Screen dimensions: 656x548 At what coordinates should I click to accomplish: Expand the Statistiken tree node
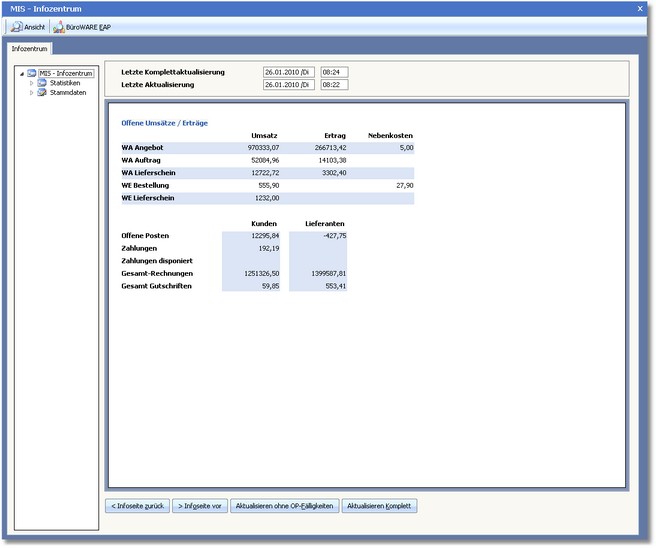click(x=31, y=83)
